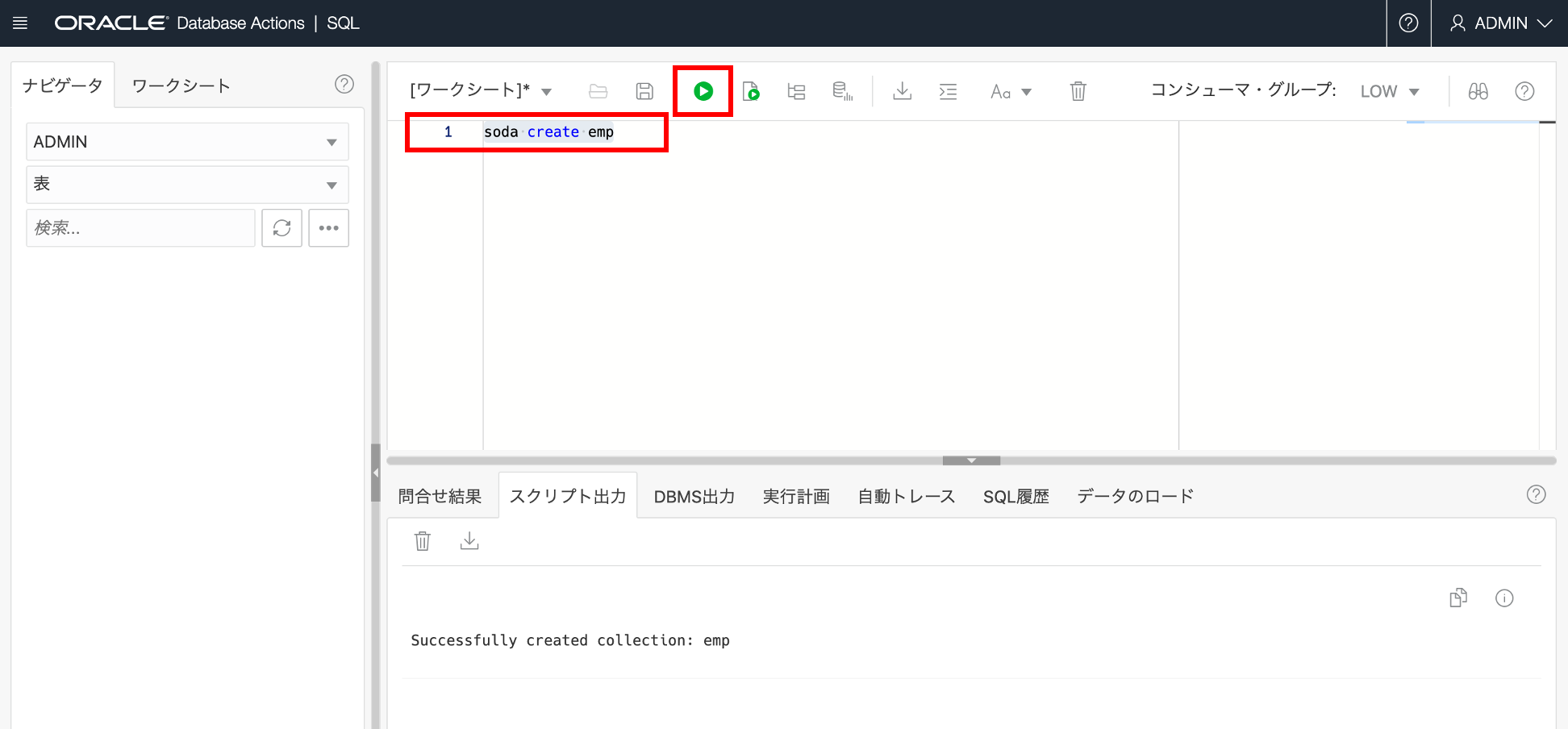
Task: Refresh the navigator object list
Action: coord(281,228)
